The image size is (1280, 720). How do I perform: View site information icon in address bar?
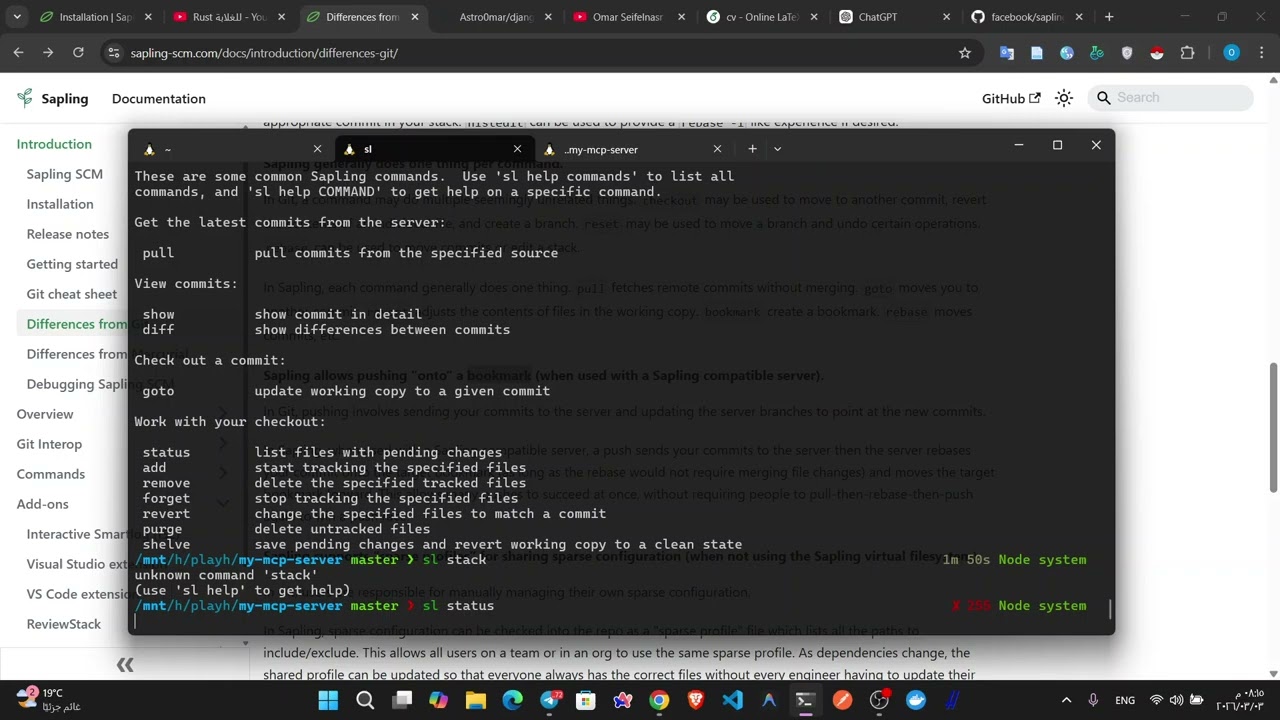[x=113, y=53]
